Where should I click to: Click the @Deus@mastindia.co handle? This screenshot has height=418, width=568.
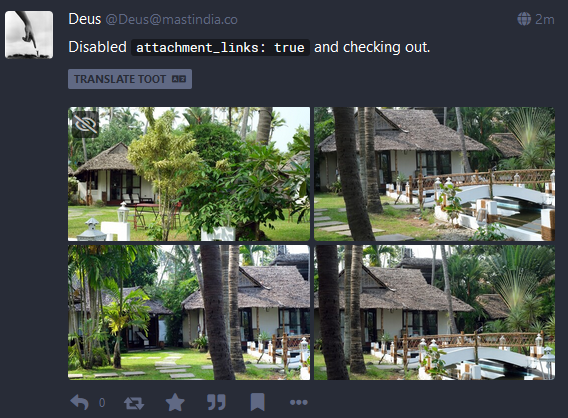tap(171, 19)
